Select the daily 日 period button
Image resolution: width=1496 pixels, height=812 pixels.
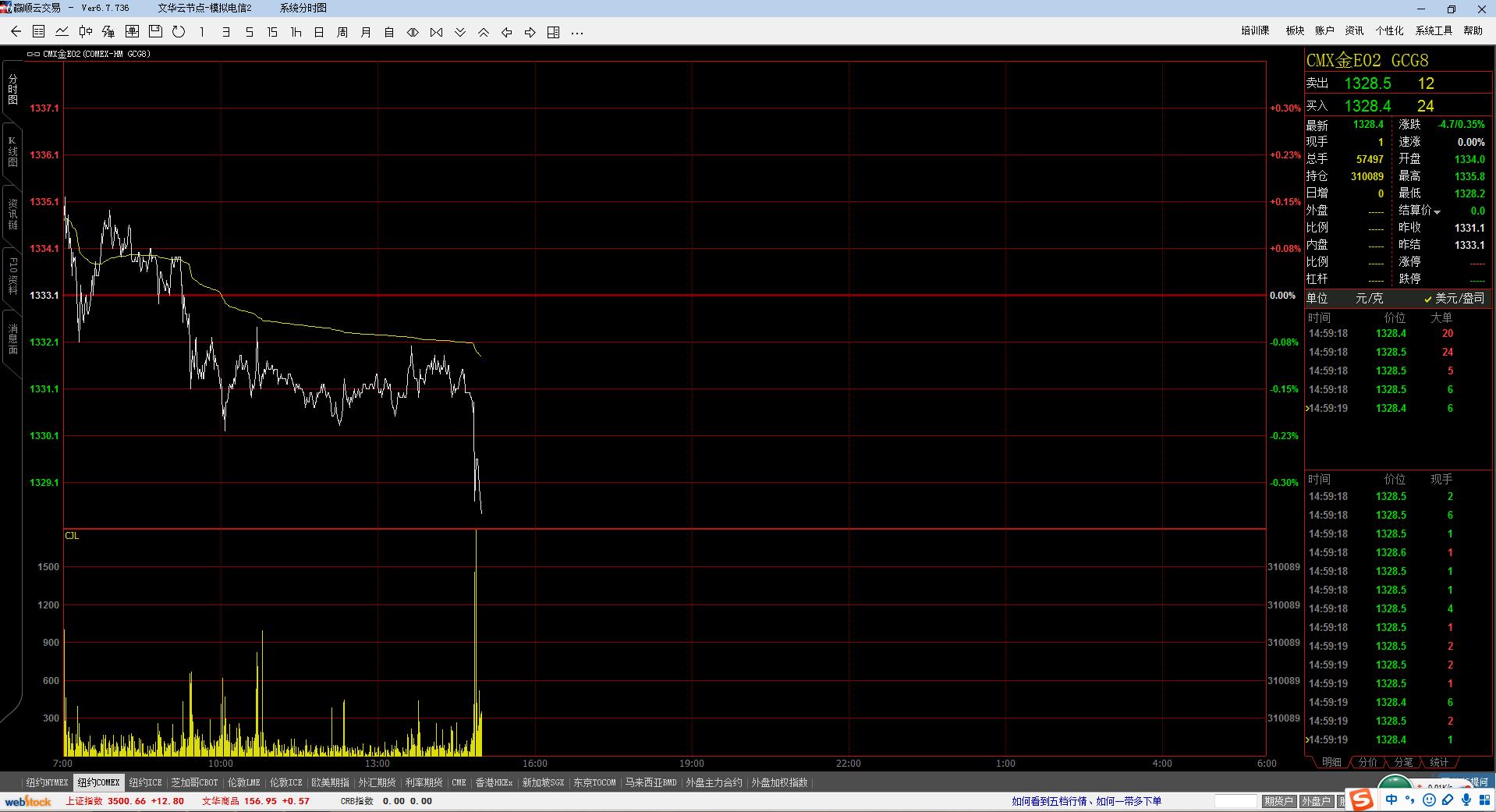[319, 32]
